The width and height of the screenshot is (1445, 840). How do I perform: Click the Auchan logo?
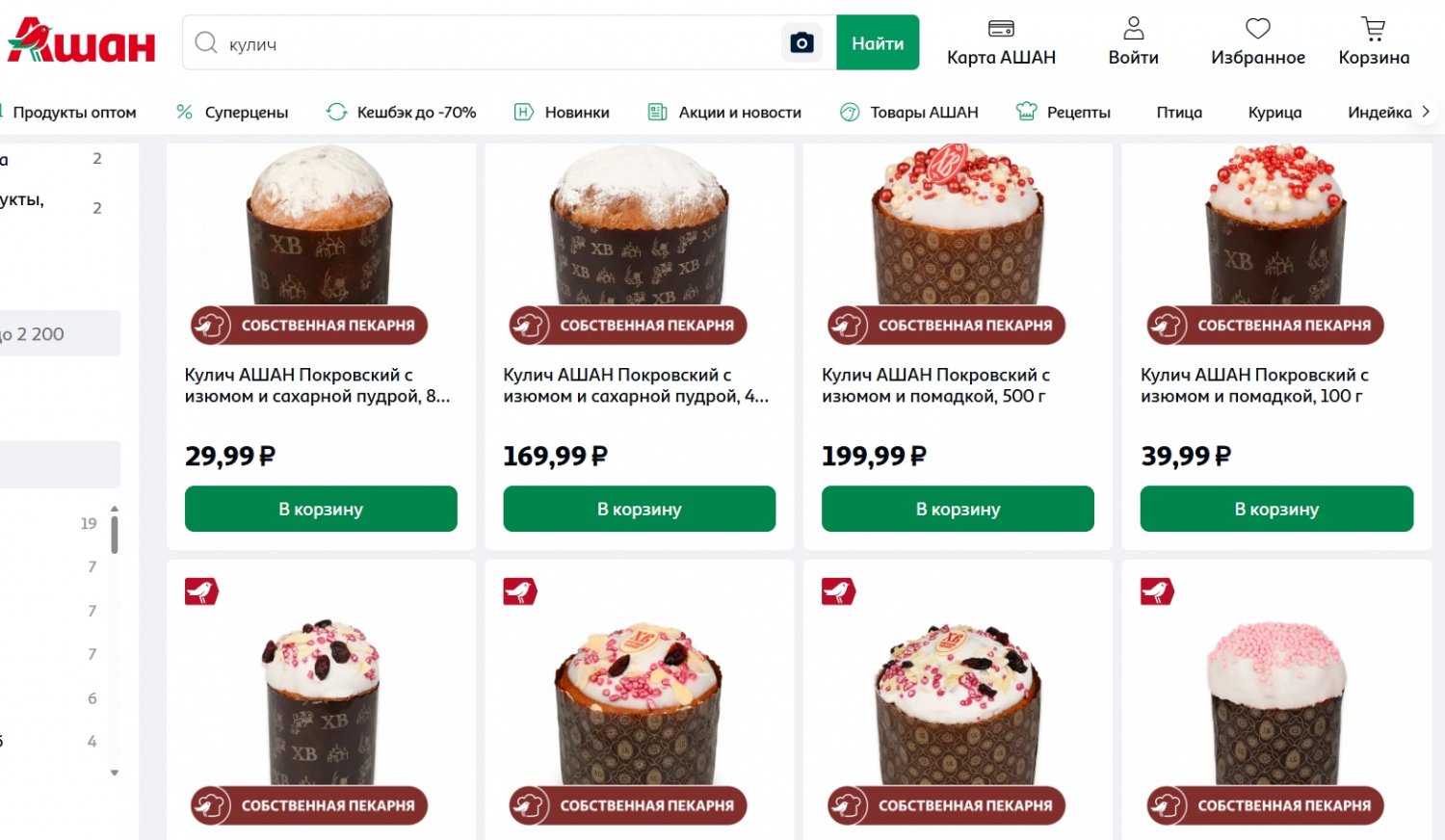pyautogui.click(x=81, y=41)
